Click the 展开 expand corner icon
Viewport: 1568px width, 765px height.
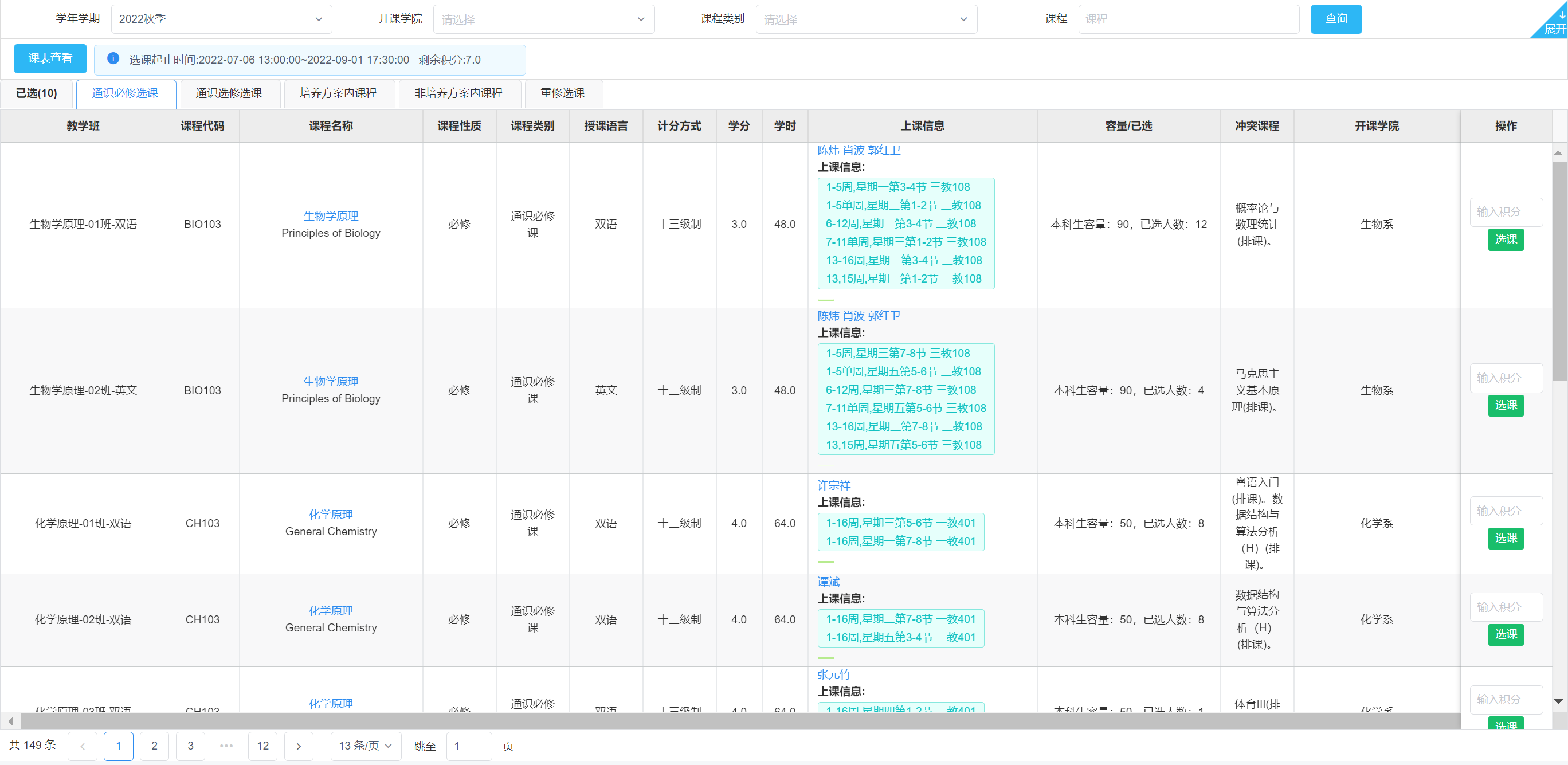[x=1554, y=22]
